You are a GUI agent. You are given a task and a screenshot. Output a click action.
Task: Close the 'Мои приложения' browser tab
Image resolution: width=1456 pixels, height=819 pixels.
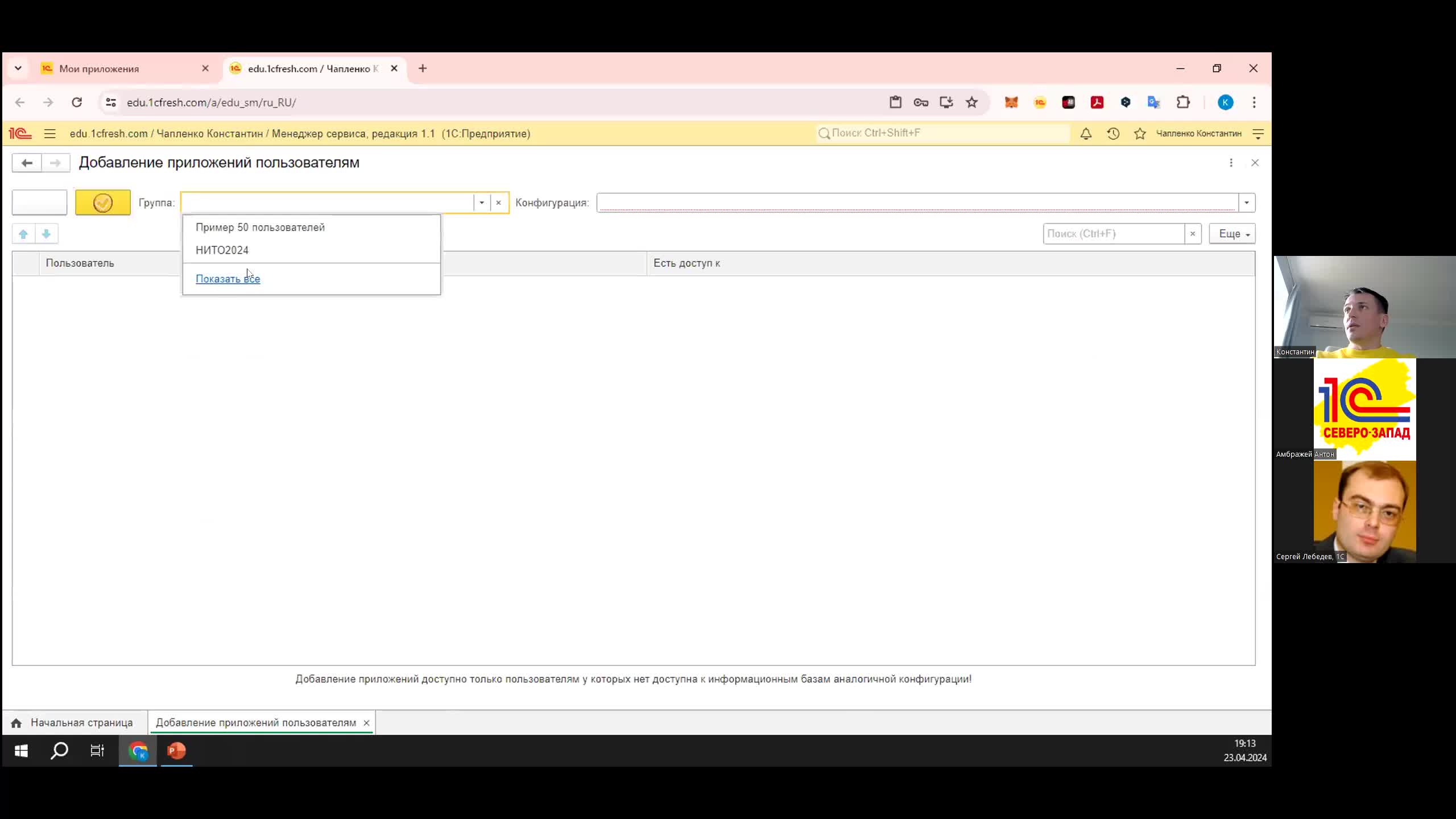click(x=205, y=68)
